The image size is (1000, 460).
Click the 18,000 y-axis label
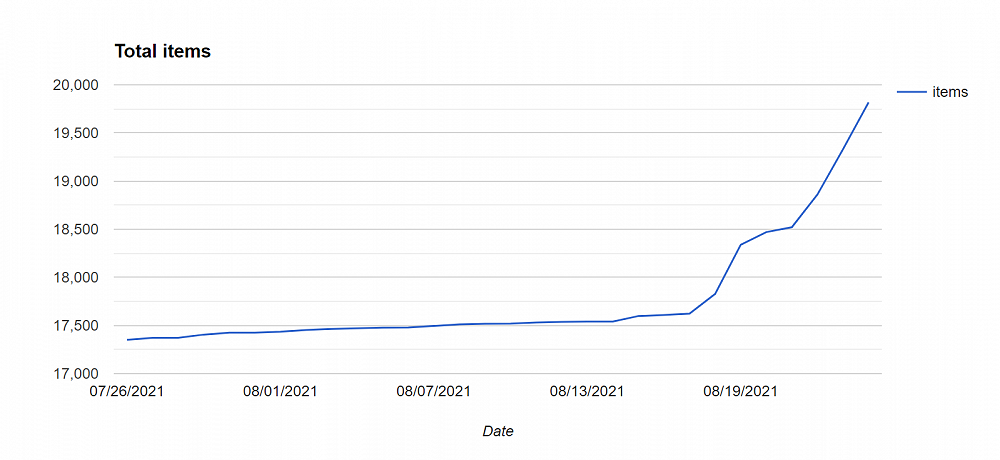click(73, 277)
